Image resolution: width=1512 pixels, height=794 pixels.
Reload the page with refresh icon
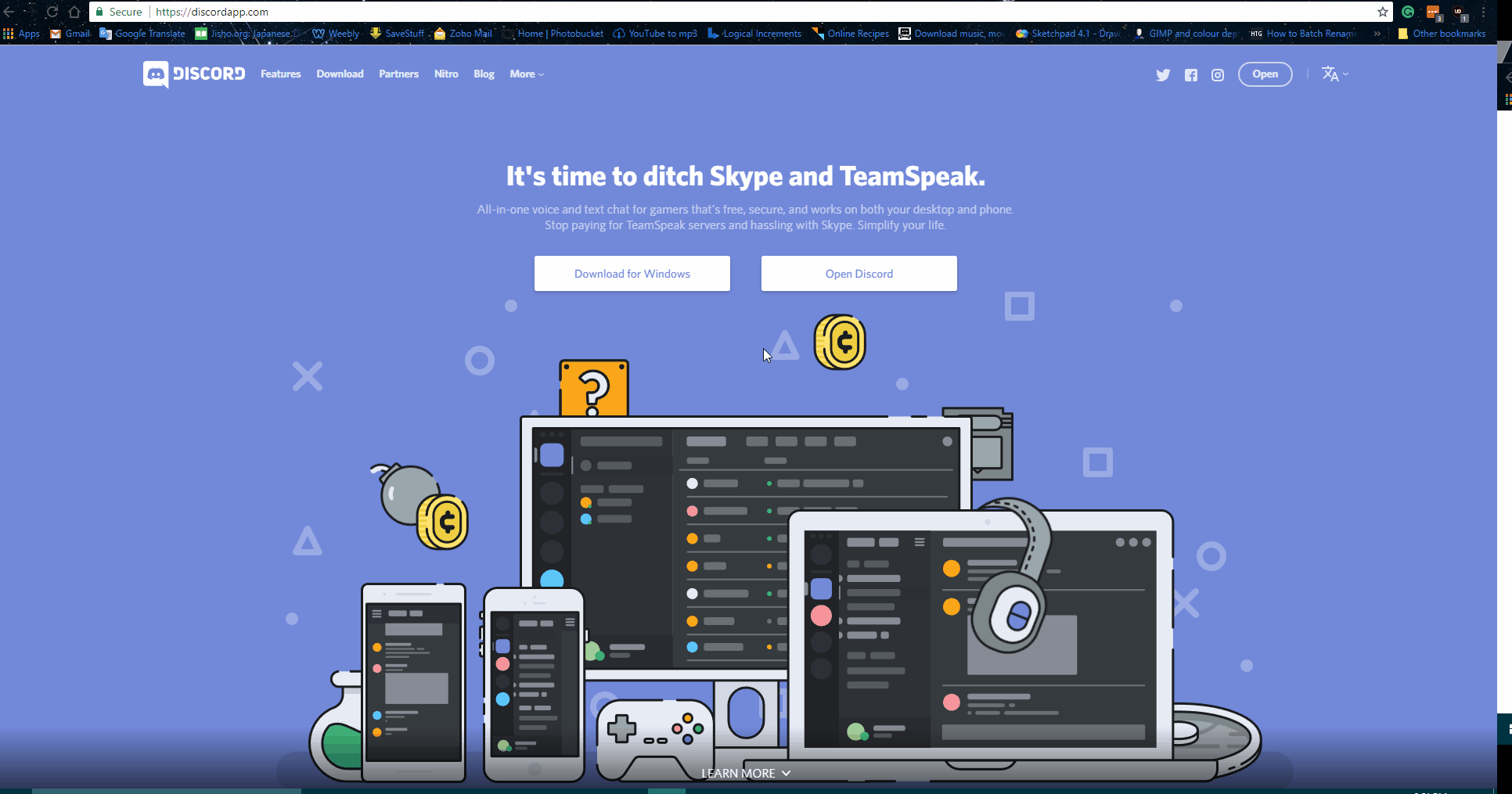(52, 12)
